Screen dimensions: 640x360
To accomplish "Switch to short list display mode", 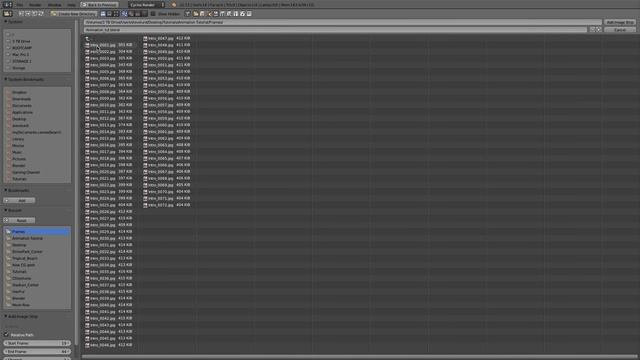I will coord(103,13).
